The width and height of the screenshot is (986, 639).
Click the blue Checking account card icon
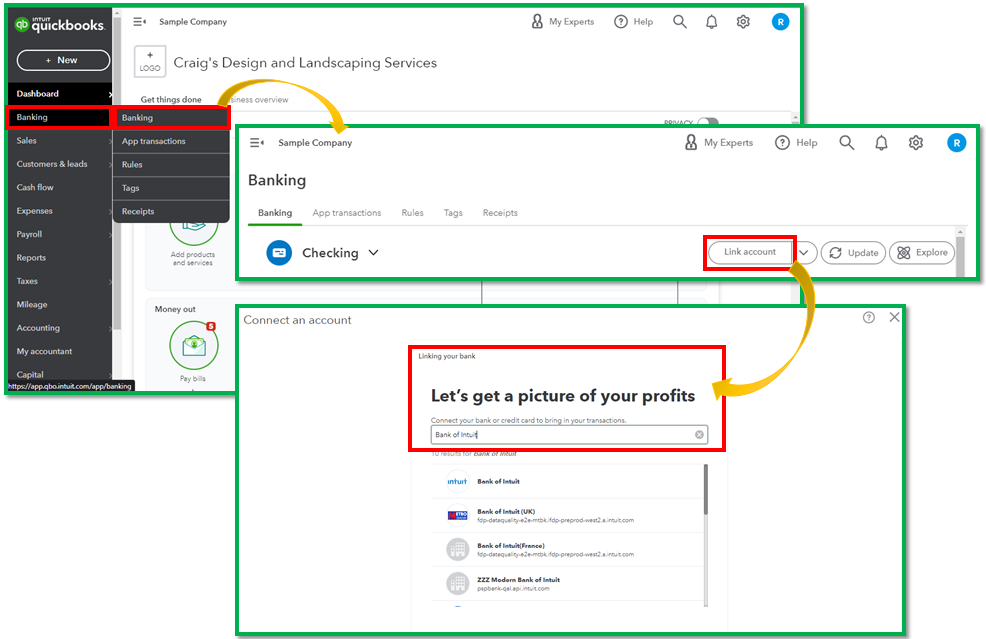pos(279,253)
